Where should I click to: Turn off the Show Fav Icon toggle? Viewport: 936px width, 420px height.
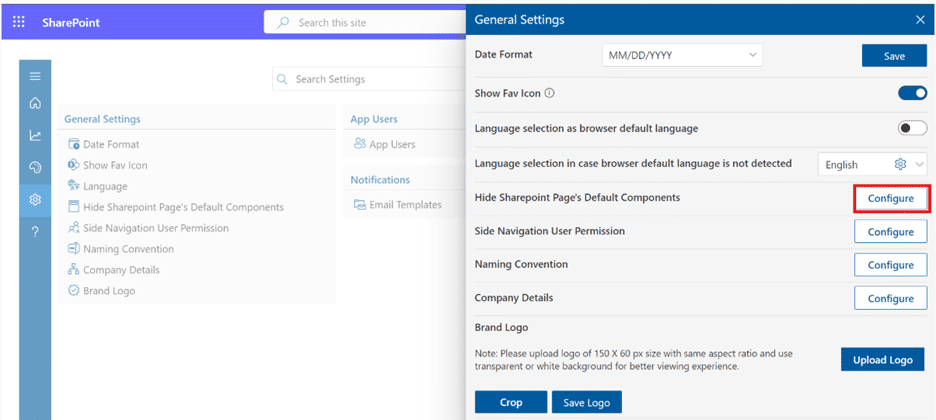coord(912,94)
